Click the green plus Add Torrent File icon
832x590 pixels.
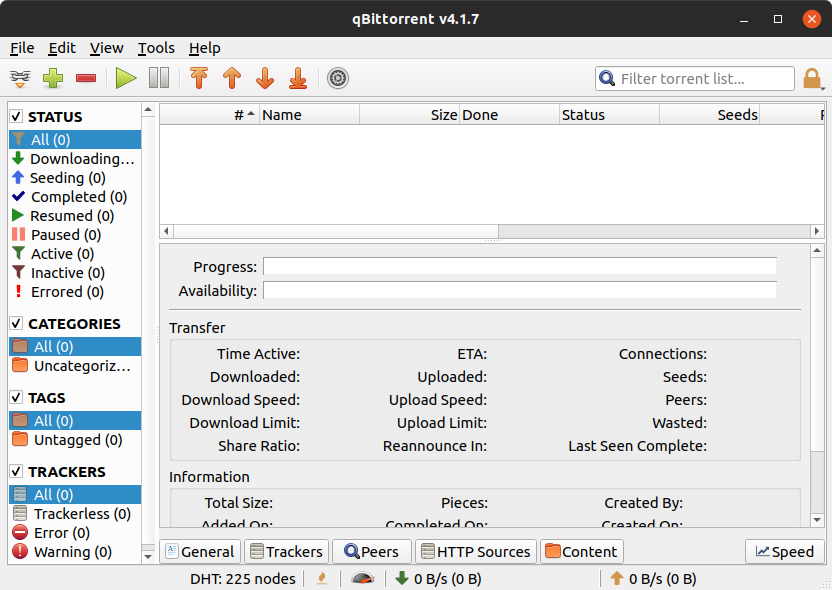53,79
